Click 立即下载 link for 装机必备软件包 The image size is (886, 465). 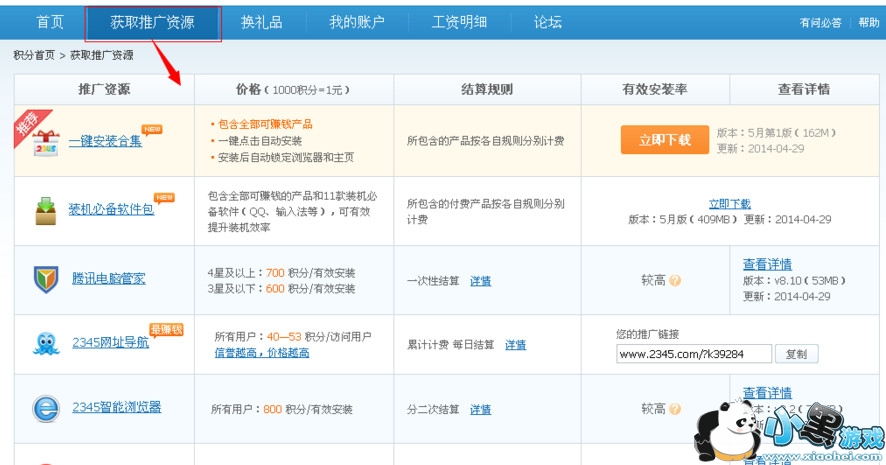coord(729,203)
